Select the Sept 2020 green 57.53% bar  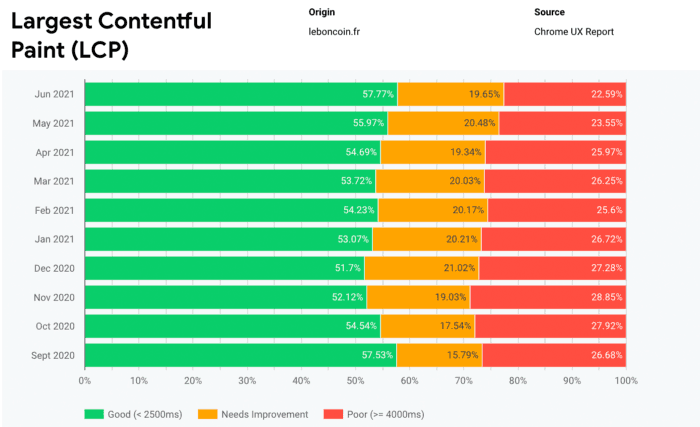pos(240,355)
